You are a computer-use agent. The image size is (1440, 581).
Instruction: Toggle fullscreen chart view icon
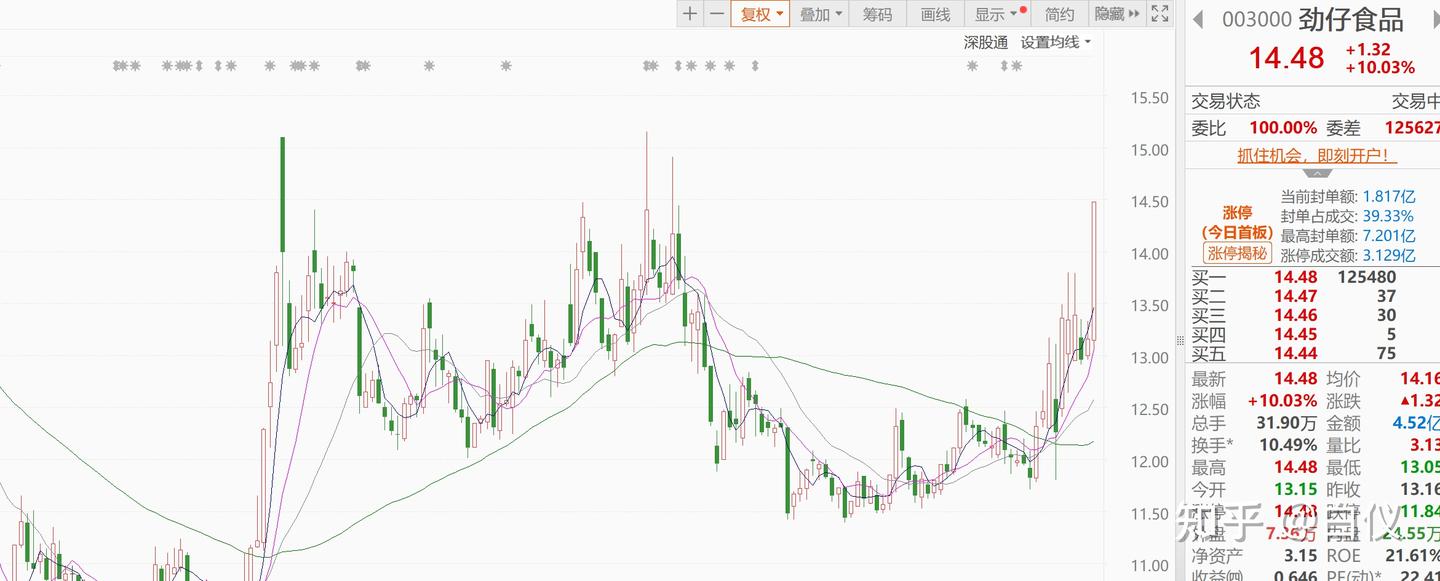click(x=1160, y=14)
